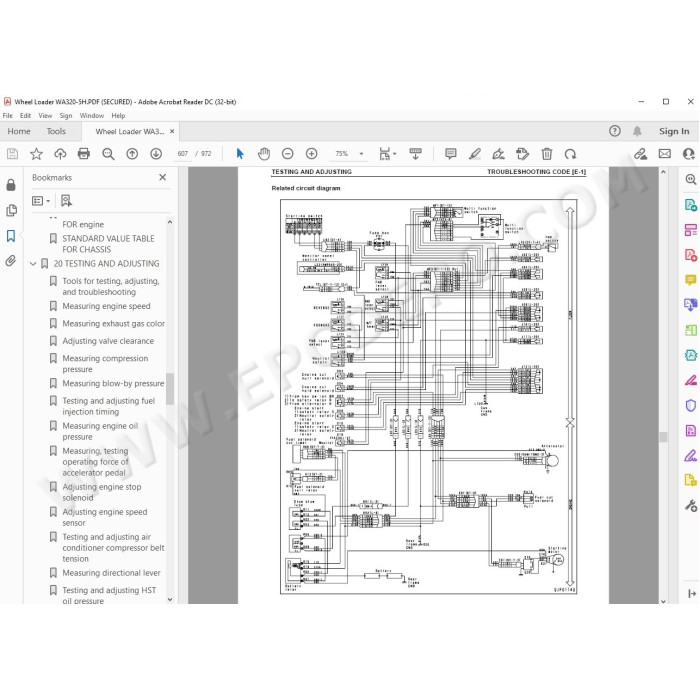Open the page thumbnails panel icon

pyautogui.click(x=11, y=210)
